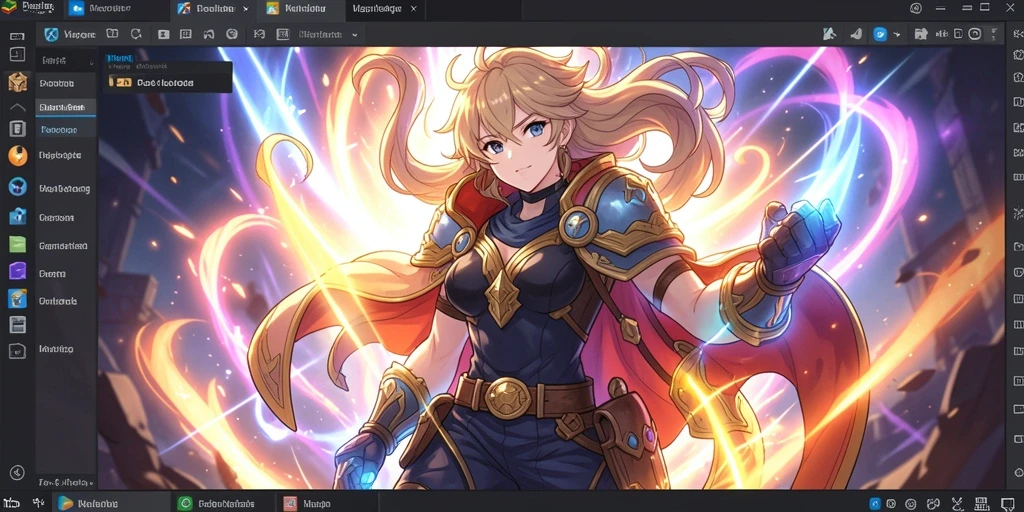The width and height of the screenshot is (1024, 512).
Task: Click the blue shield icon in the top toolbar
Action: [x=51, y=35]
